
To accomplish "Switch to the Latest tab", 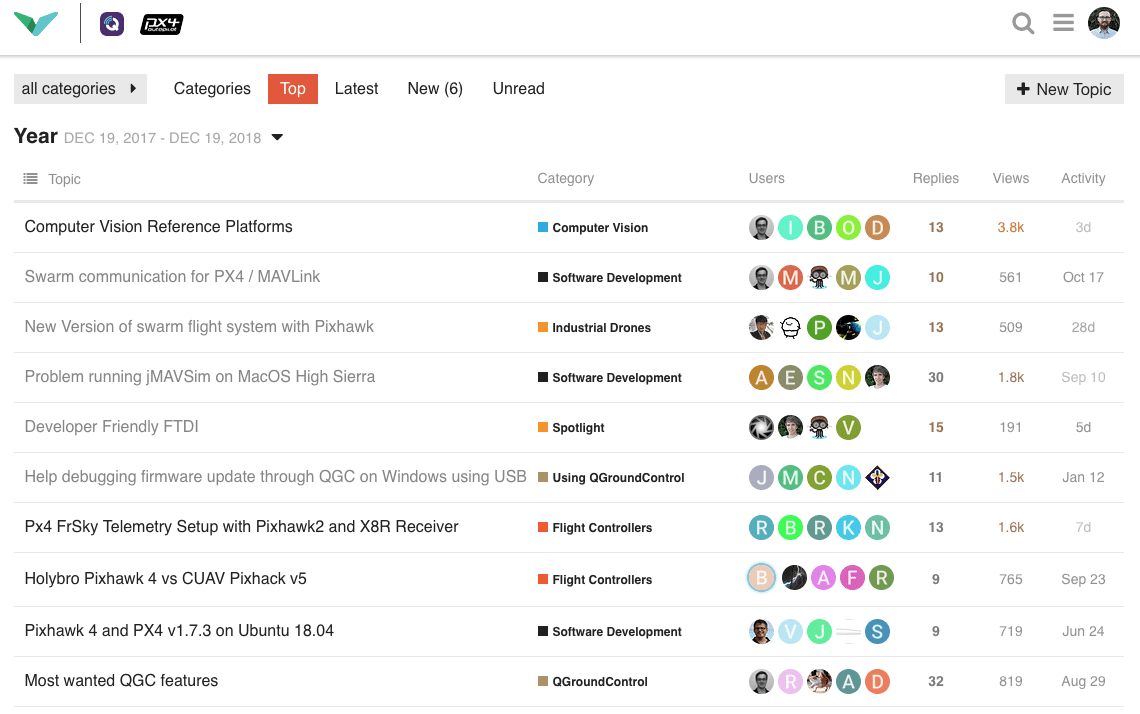I will [x=356, y=89].
